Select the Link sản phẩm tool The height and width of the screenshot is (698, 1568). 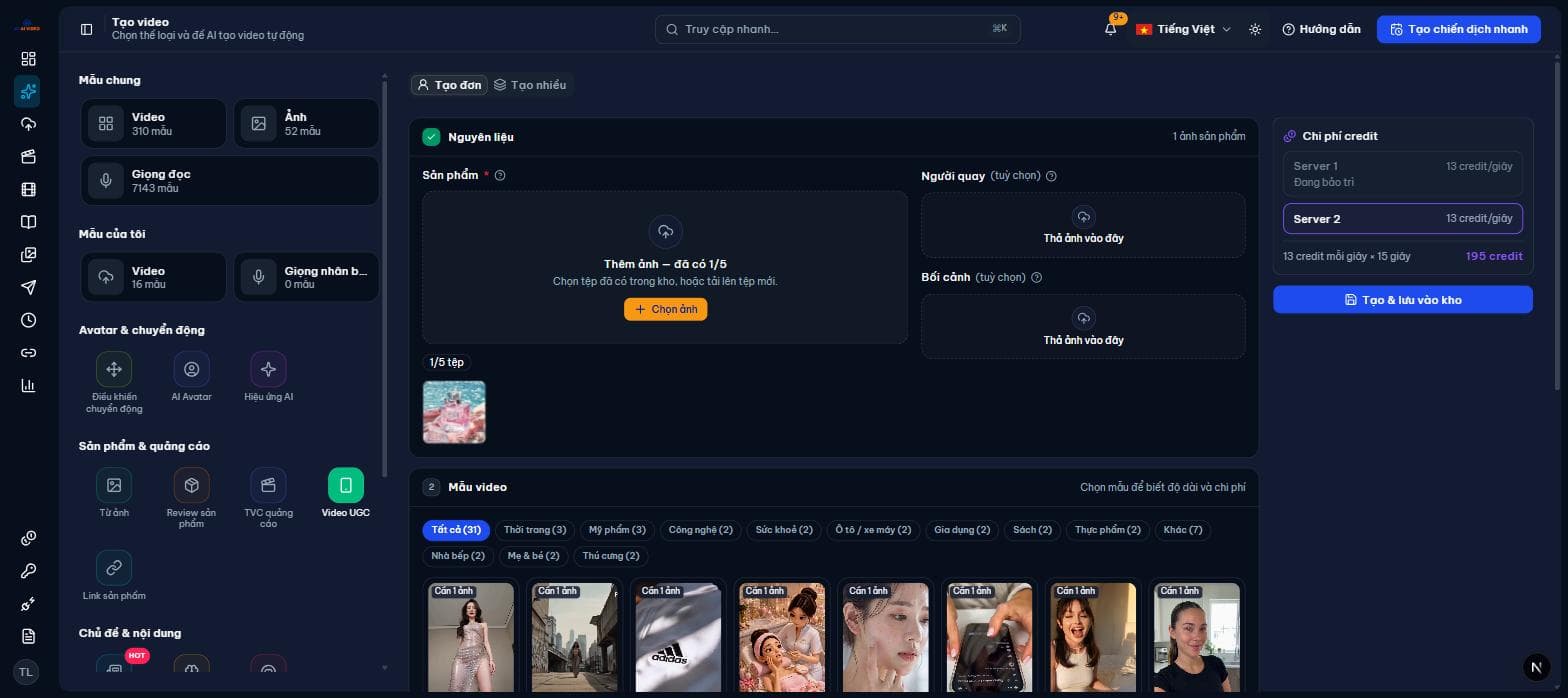point(114,575)
